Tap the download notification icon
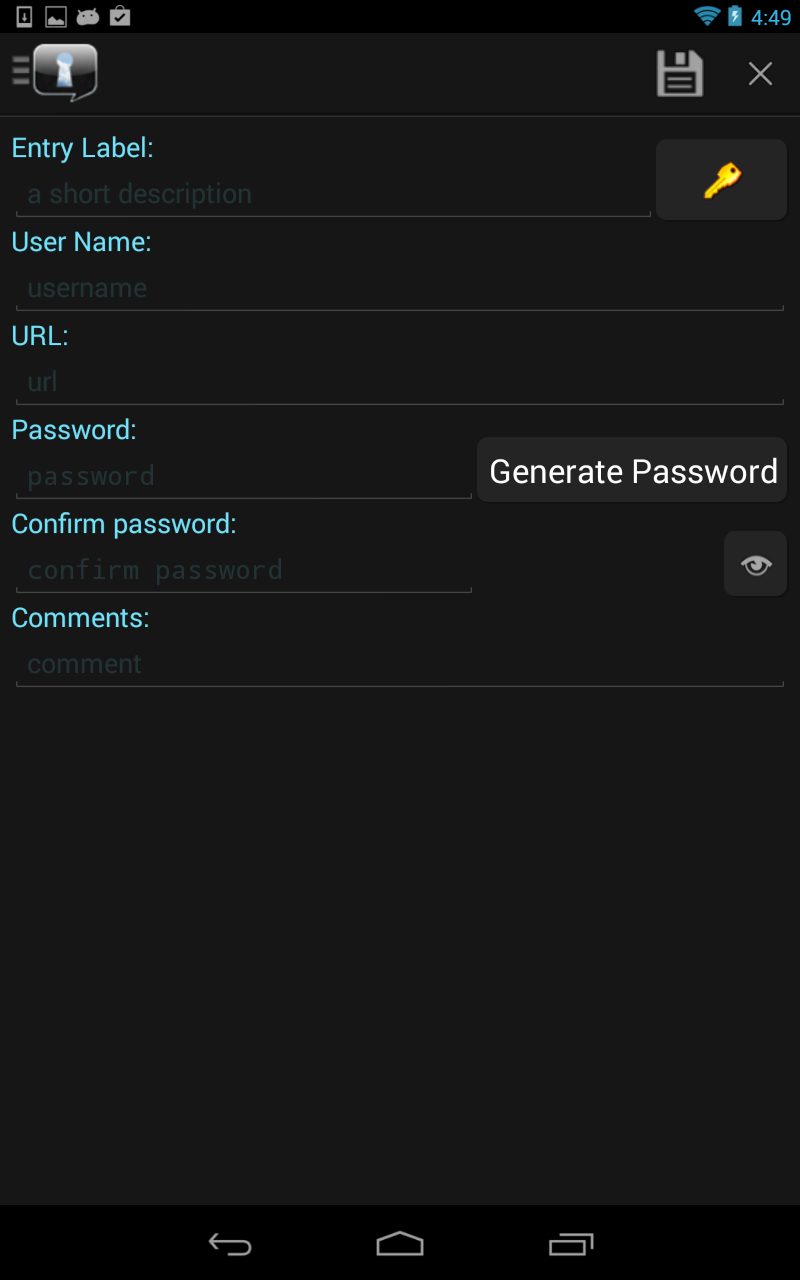The height and width of the screenshot is (1280, 800). point(25,16)
